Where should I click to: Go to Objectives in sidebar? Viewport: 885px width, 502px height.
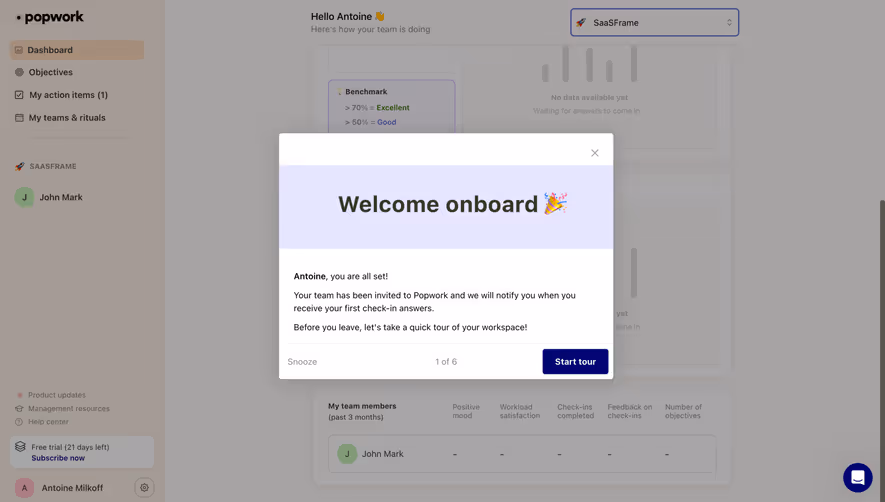[x=51, y=72]
